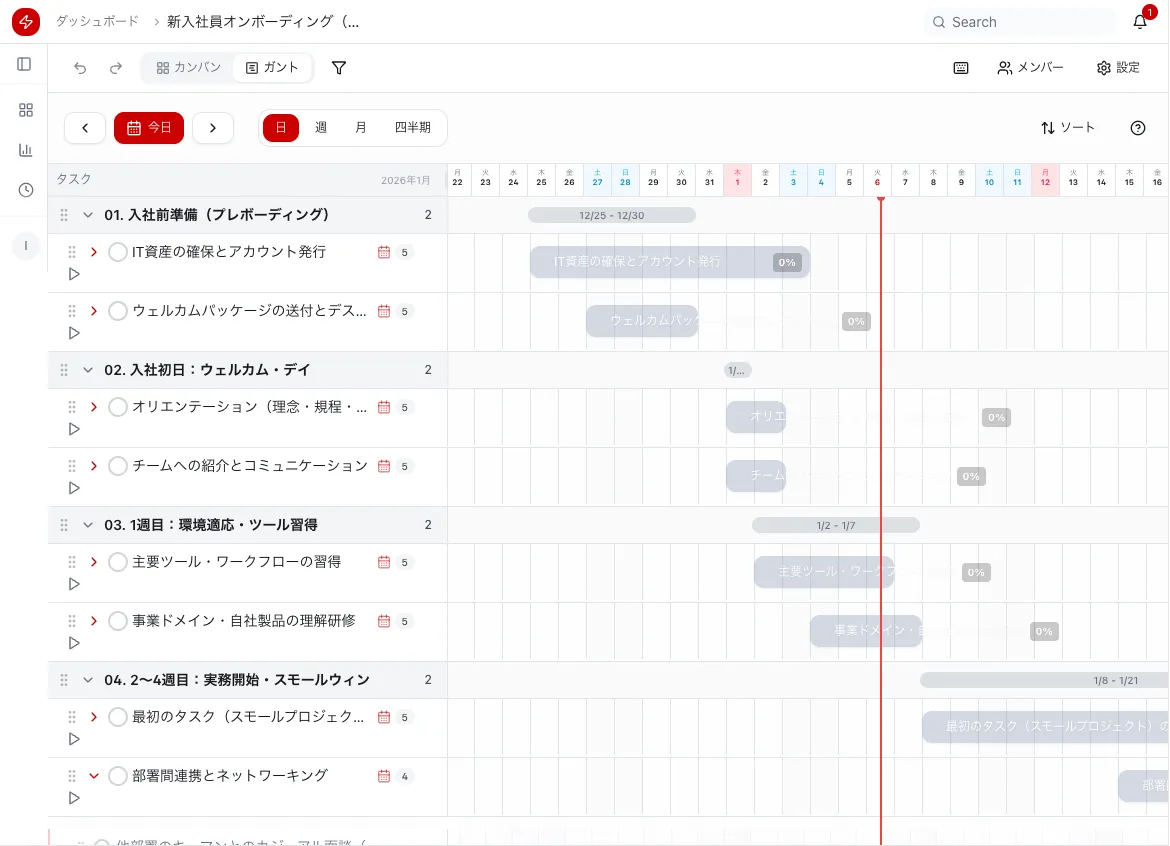This screenshot has height=846, width=1170.
Task: Click the IT資産の確保 Gantt progress bar
Action: click(x=670, y=262)
